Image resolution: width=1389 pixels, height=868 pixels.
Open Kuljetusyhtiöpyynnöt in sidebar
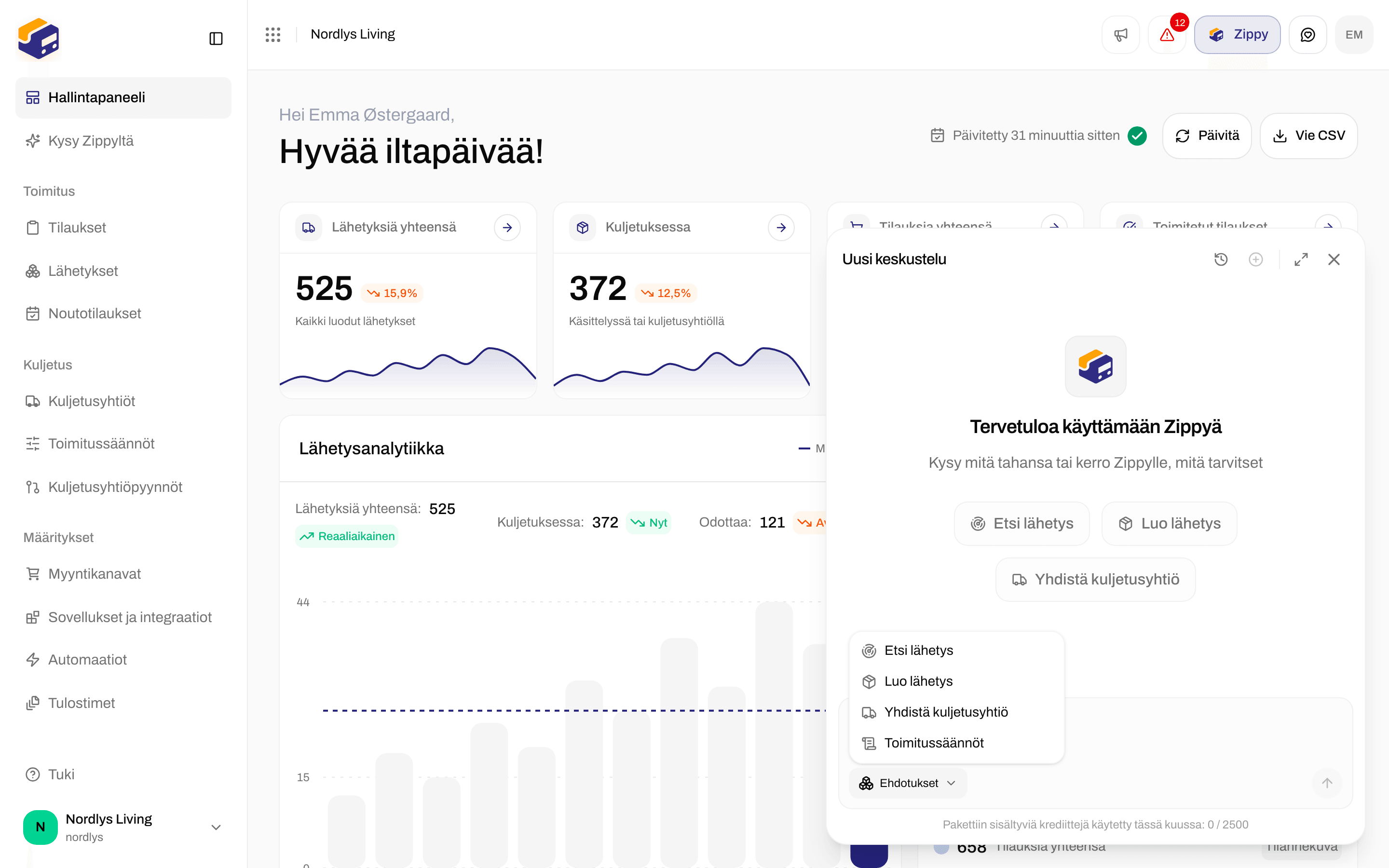[x=123, y=487]
